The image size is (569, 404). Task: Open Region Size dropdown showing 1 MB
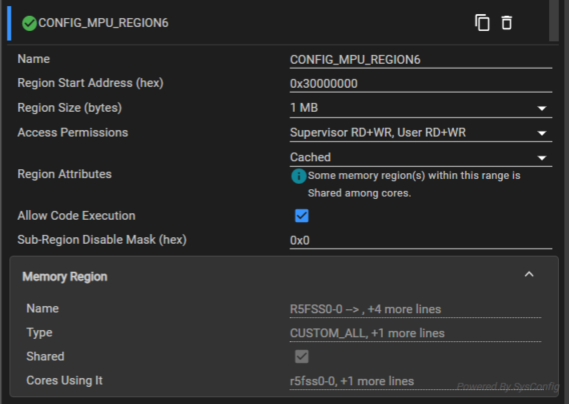421,108
